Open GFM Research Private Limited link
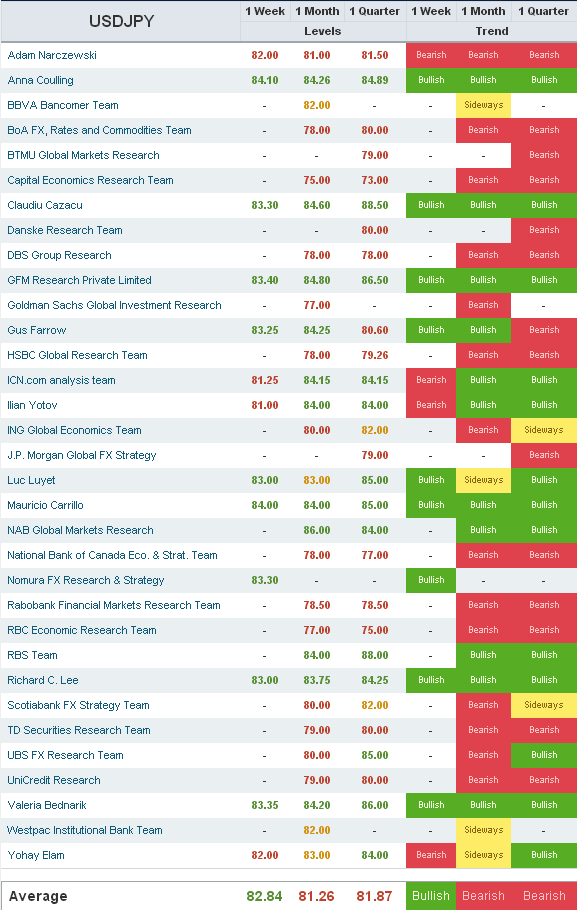 coord(79,280)
